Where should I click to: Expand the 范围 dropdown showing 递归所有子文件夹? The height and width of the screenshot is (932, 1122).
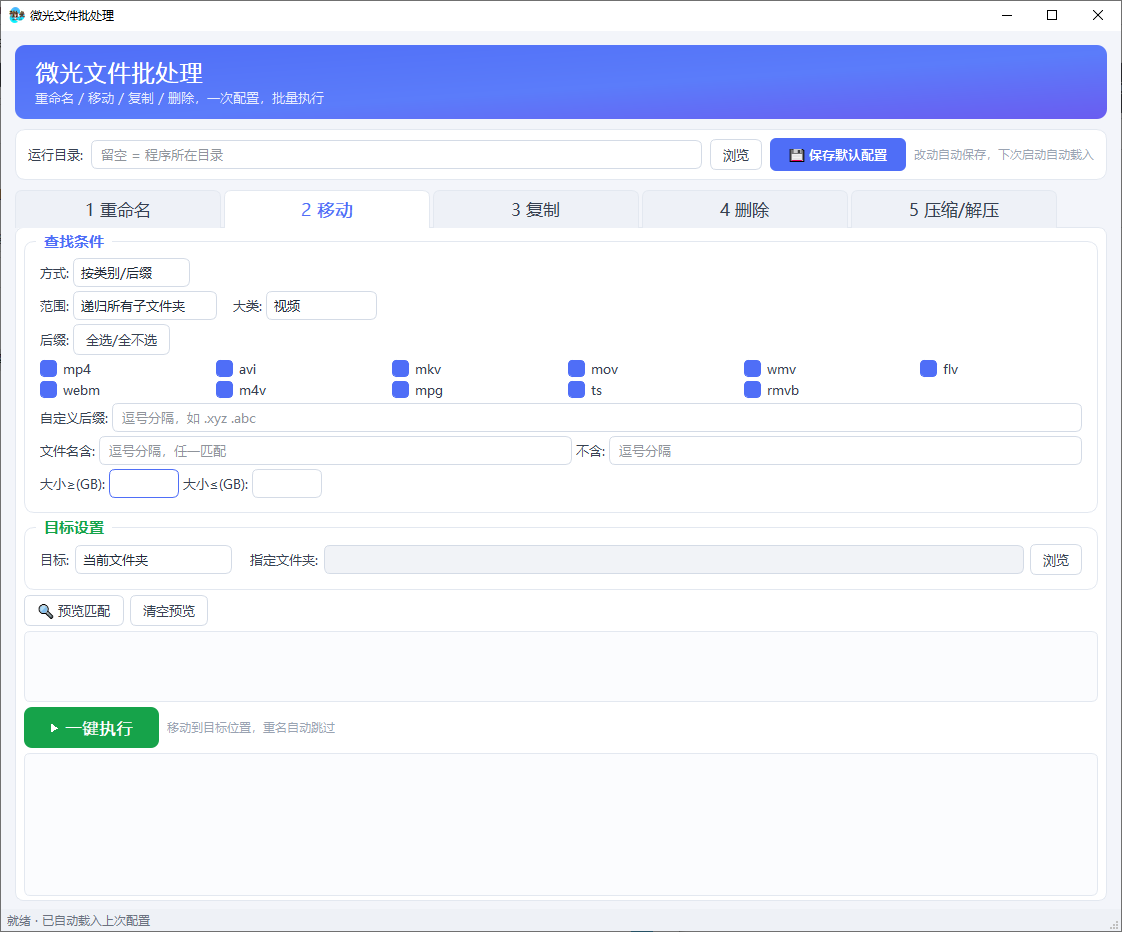(x=145, y=306)
